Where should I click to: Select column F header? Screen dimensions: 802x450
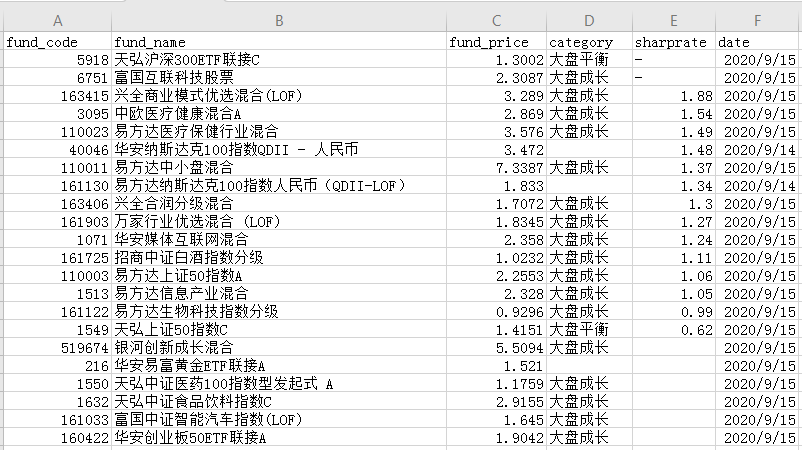coord(758,21)
